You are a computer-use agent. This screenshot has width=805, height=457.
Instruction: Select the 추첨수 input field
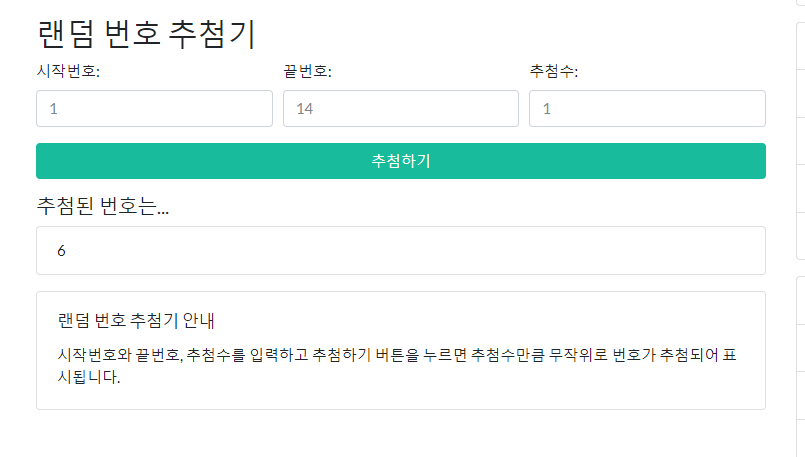(647, 109)
